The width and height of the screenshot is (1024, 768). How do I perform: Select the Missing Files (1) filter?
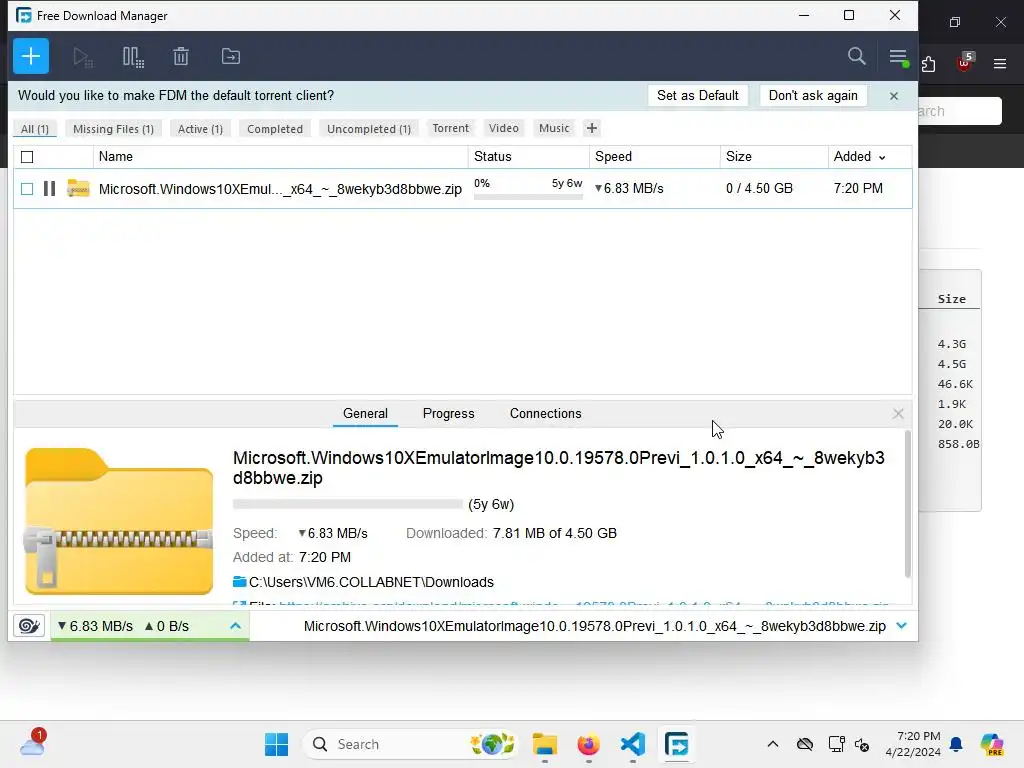(114, 129)
